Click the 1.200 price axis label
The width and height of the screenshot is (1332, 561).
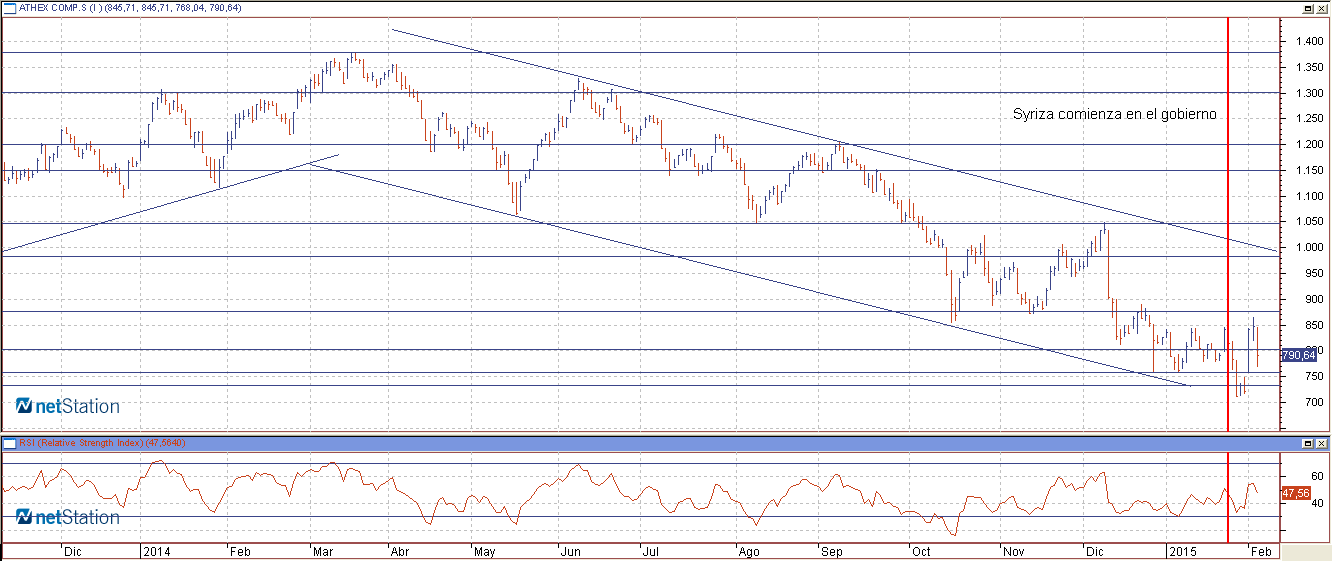(1308, 145)
